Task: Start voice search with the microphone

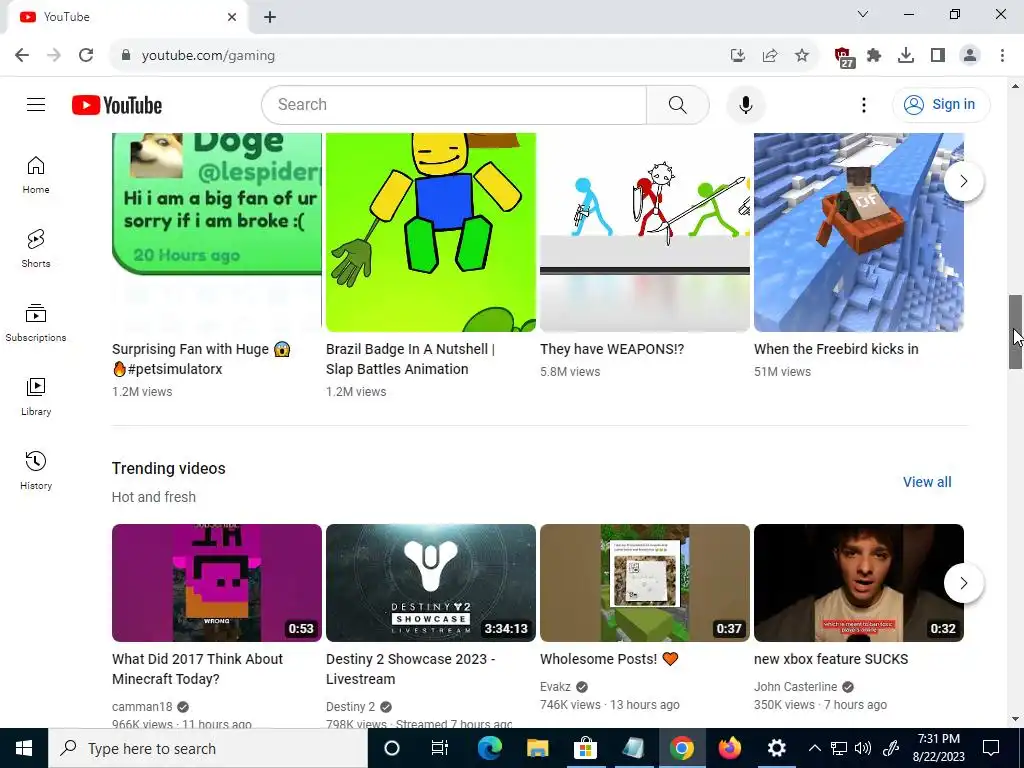Action: point(745,104)
